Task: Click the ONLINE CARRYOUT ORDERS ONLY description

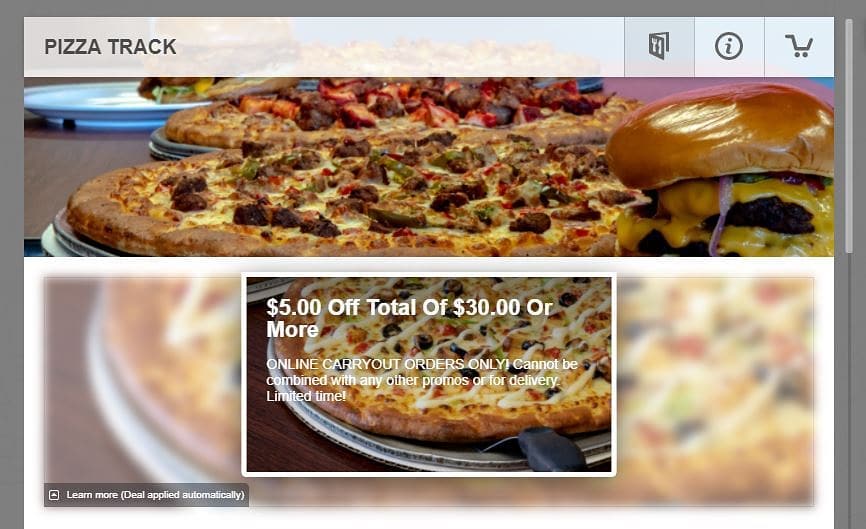Action: click(x=421, y=380)
